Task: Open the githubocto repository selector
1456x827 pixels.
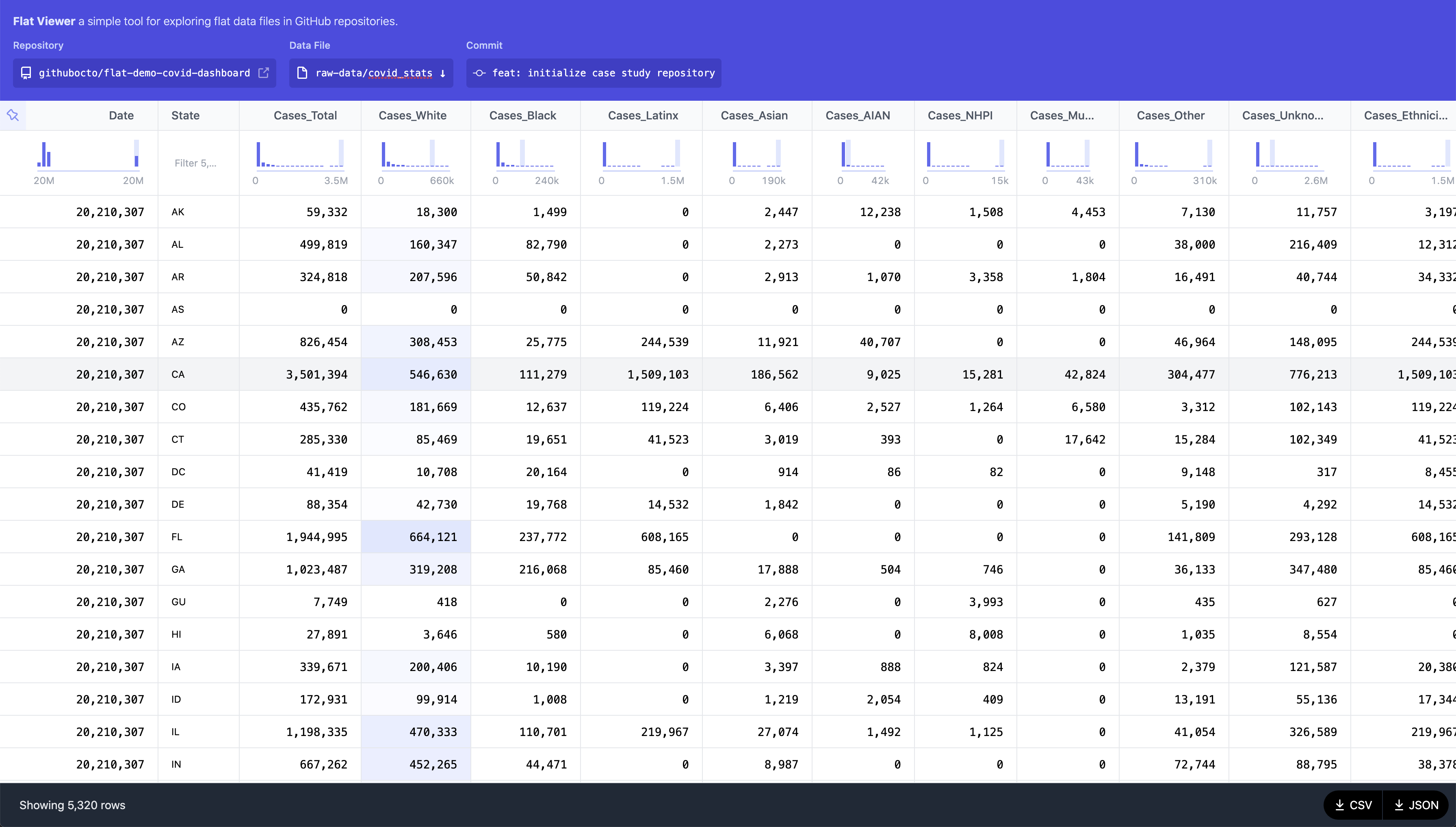Action: point(144,73)
